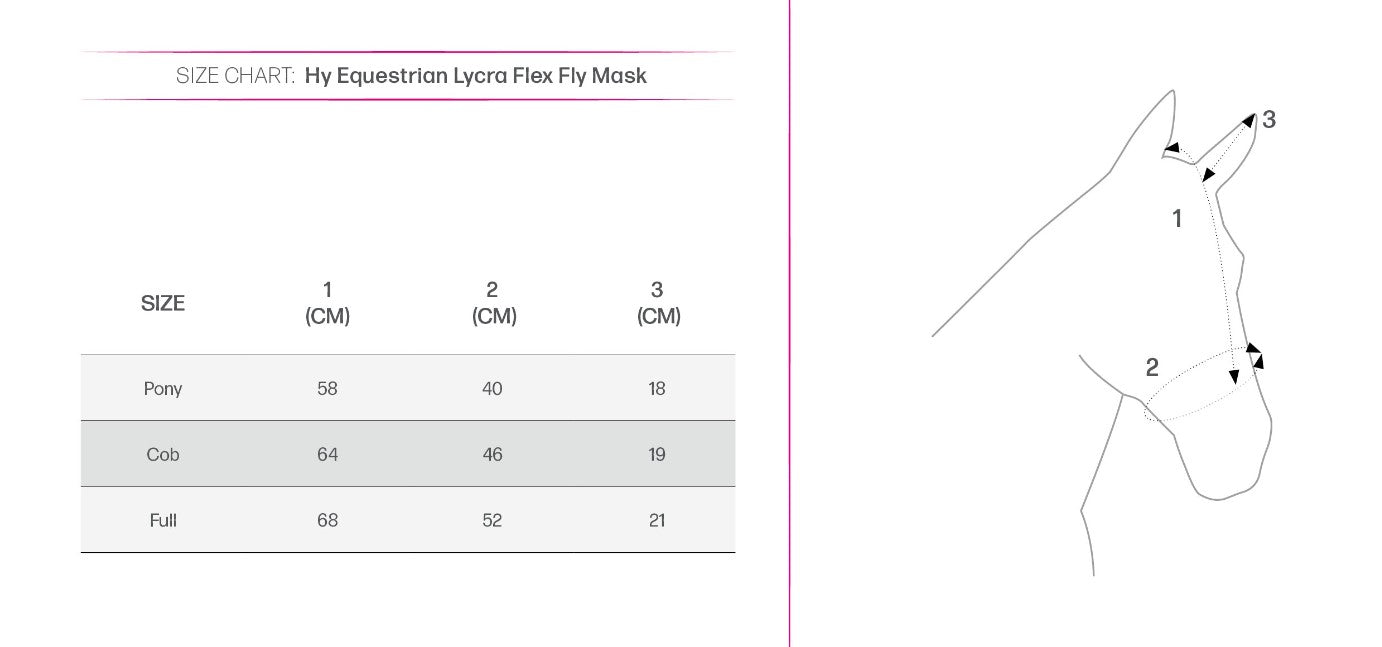Click the Pony size row label
1382x647 pixels.
click(163, 388)
